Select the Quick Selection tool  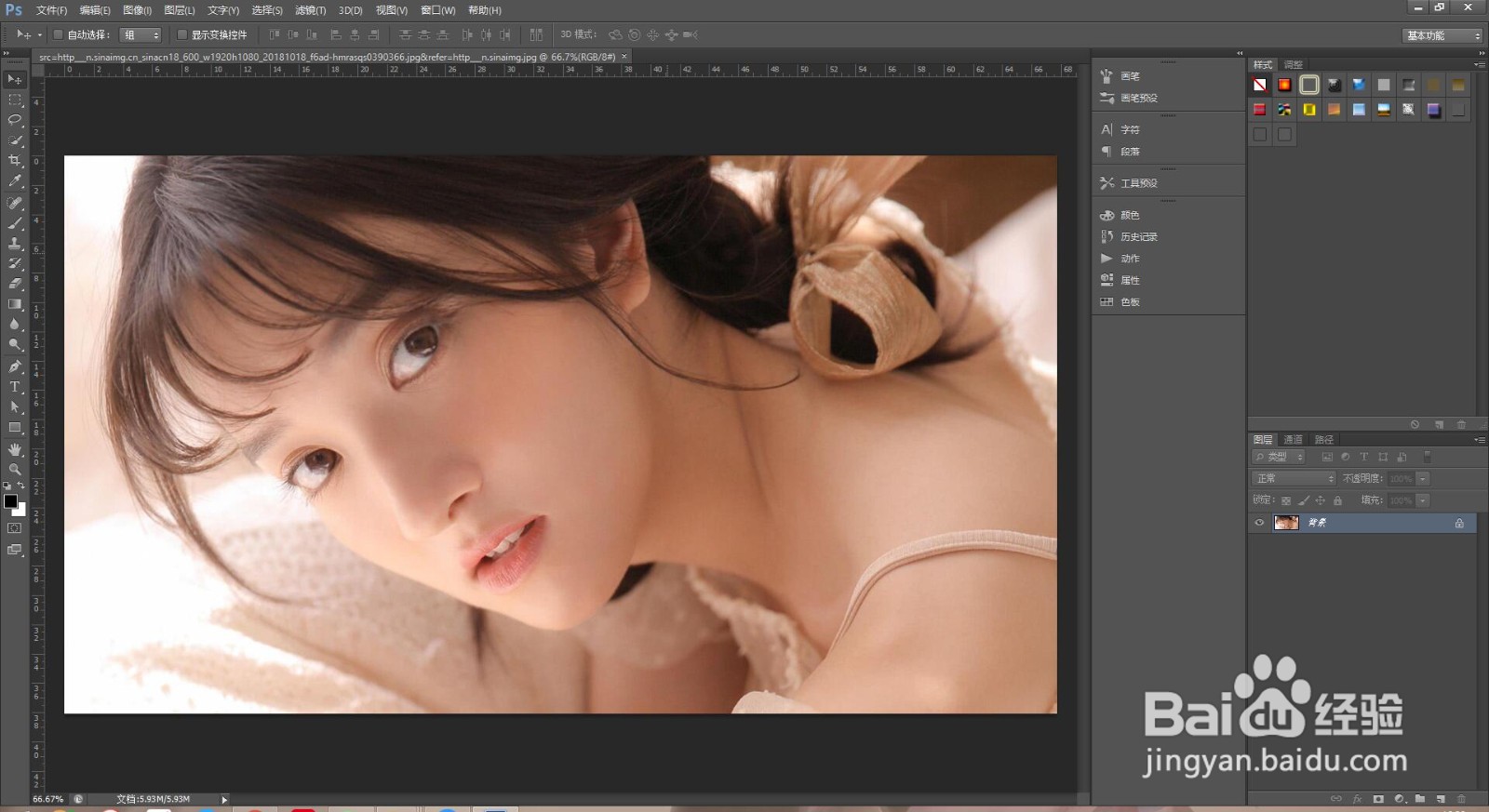[15, 140]
